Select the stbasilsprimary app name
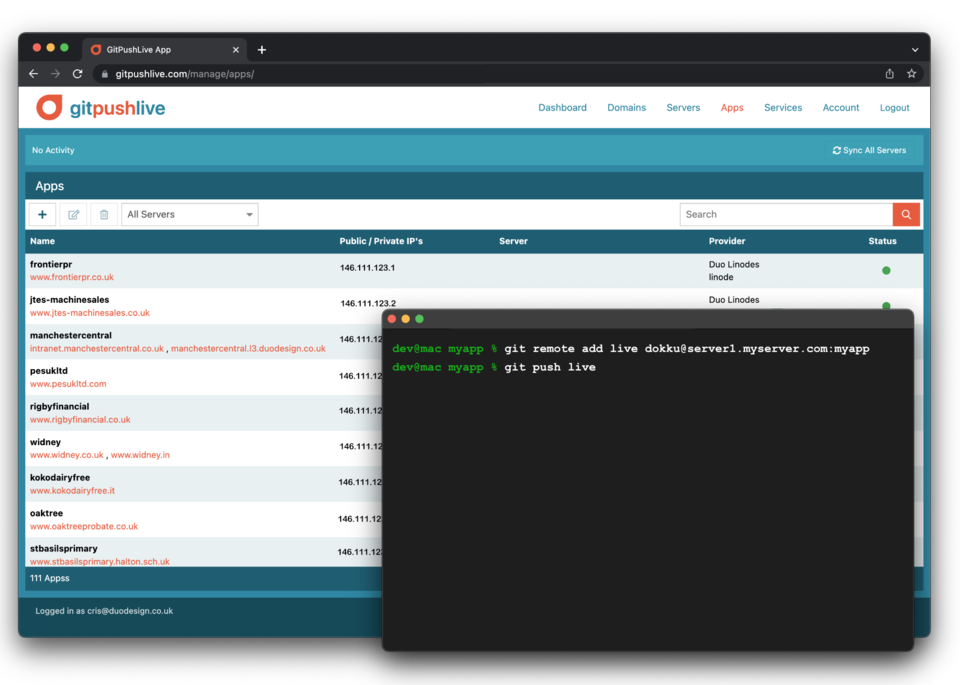This screenshot has height=685, width=960. pos(64,548)
